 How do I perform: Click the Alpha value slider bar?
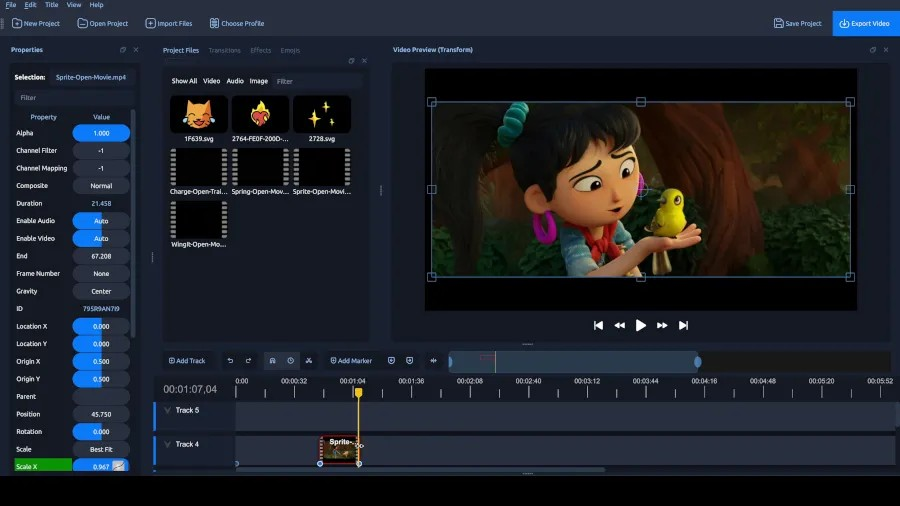pyautogui.click(x=101, y=133)
